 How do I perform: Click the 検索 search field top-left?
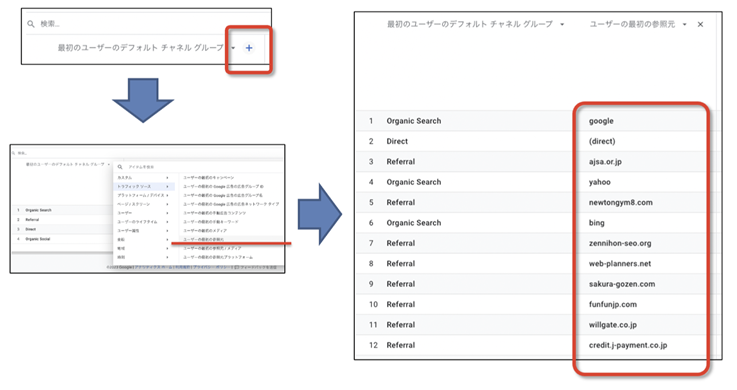click(146, 24)
